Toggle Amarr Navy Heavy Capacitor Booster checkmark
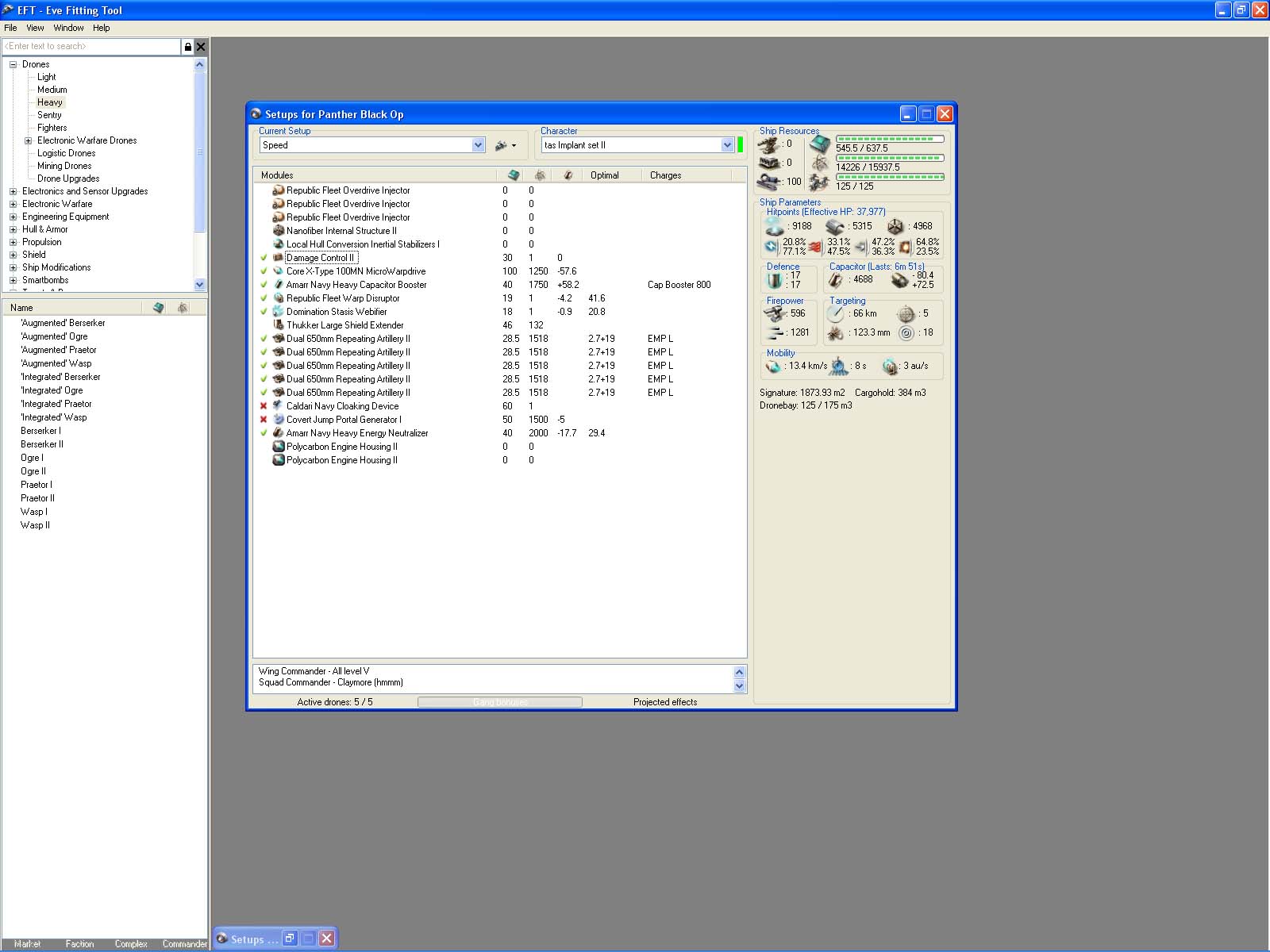 coord(264,285)
